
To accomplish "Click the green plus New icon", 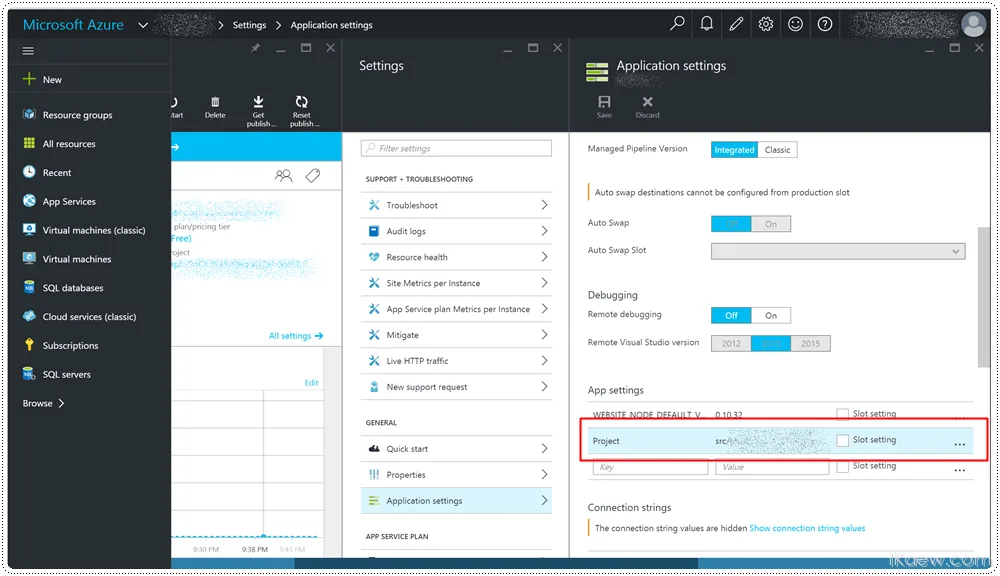I will (x=29, y=79).
